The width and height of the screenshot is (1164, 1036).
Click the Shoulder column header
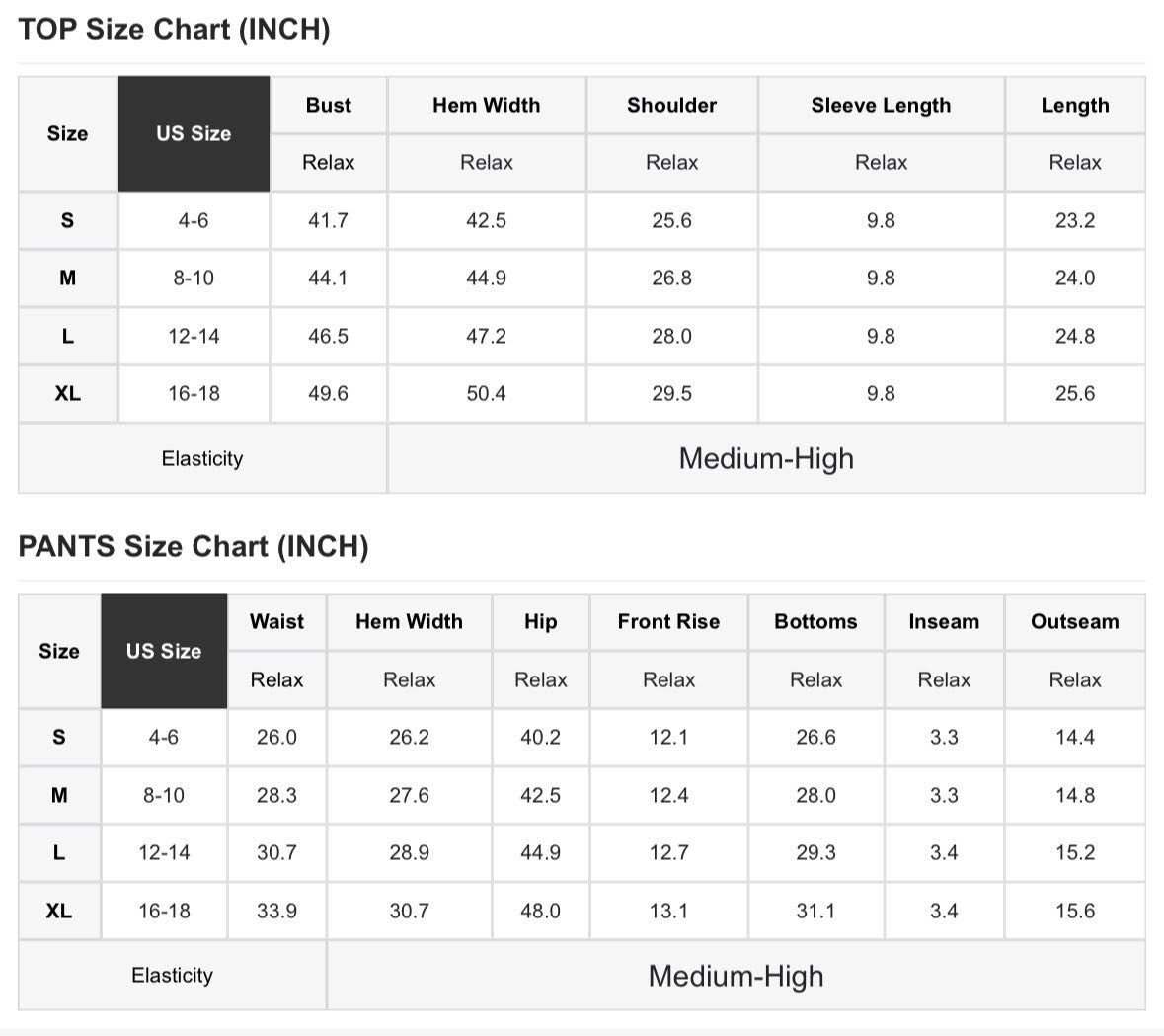pyautogui.click(x=671, y=105)
